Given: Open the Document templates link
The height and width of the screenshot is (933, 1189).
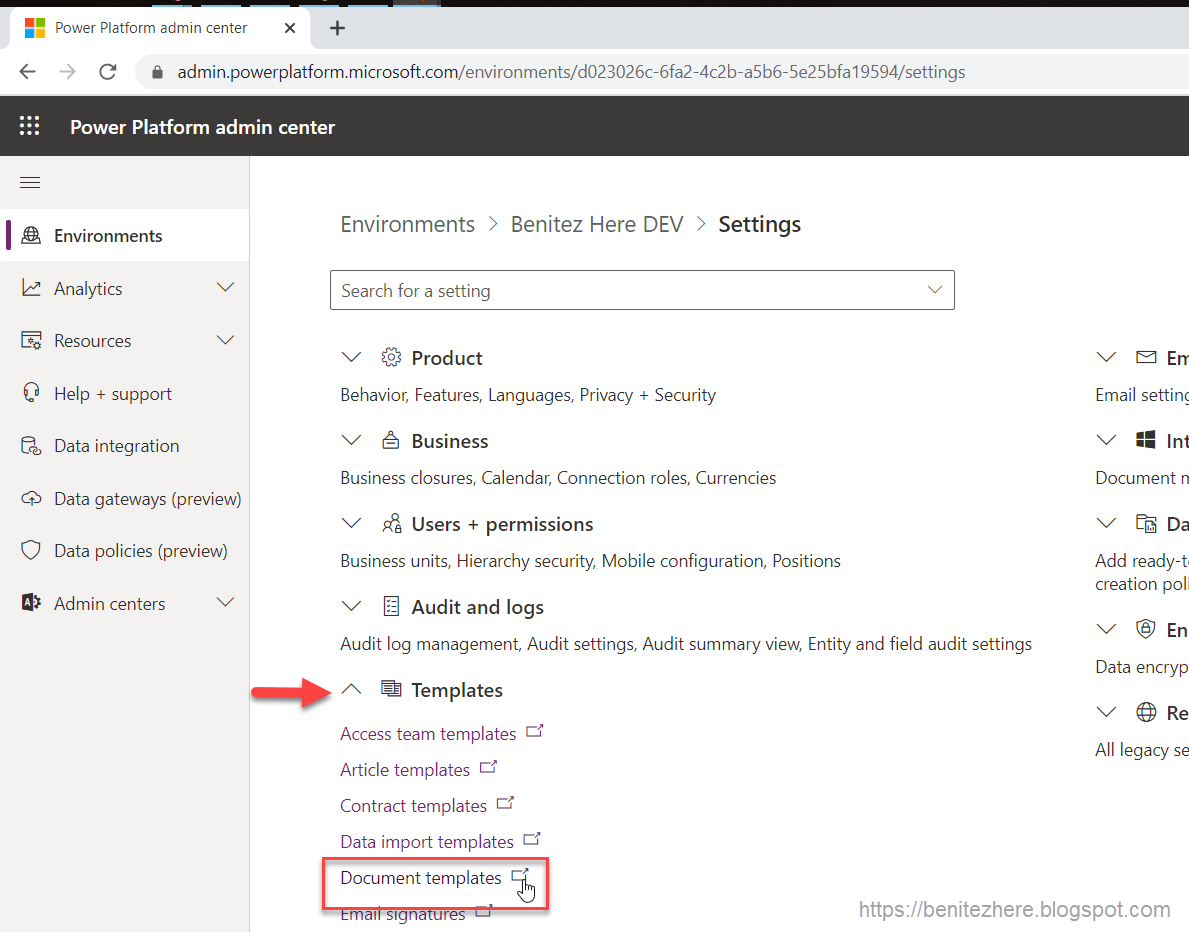Looking at the screenshot, I should coord(421,878).
